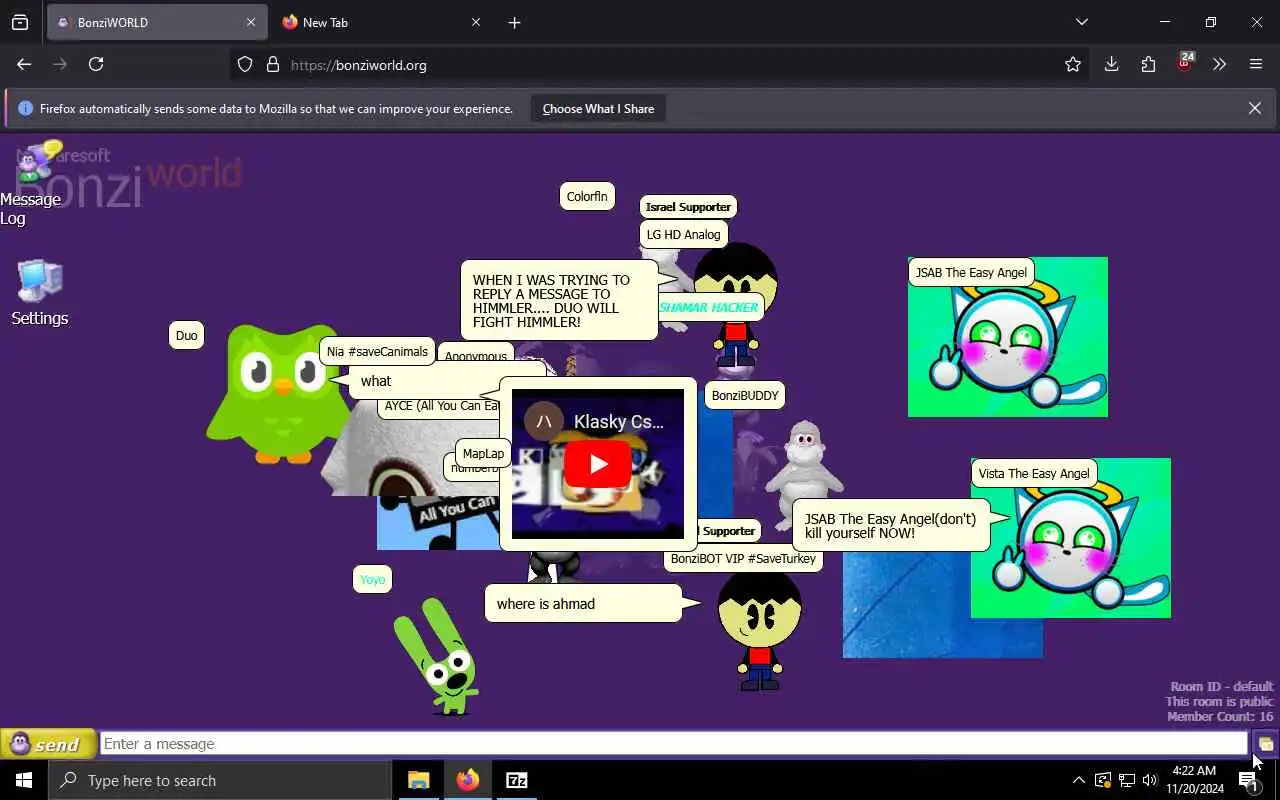Open the media icon beside message field
This screenshot has width=1280, height=800.
click(1265, 744)
